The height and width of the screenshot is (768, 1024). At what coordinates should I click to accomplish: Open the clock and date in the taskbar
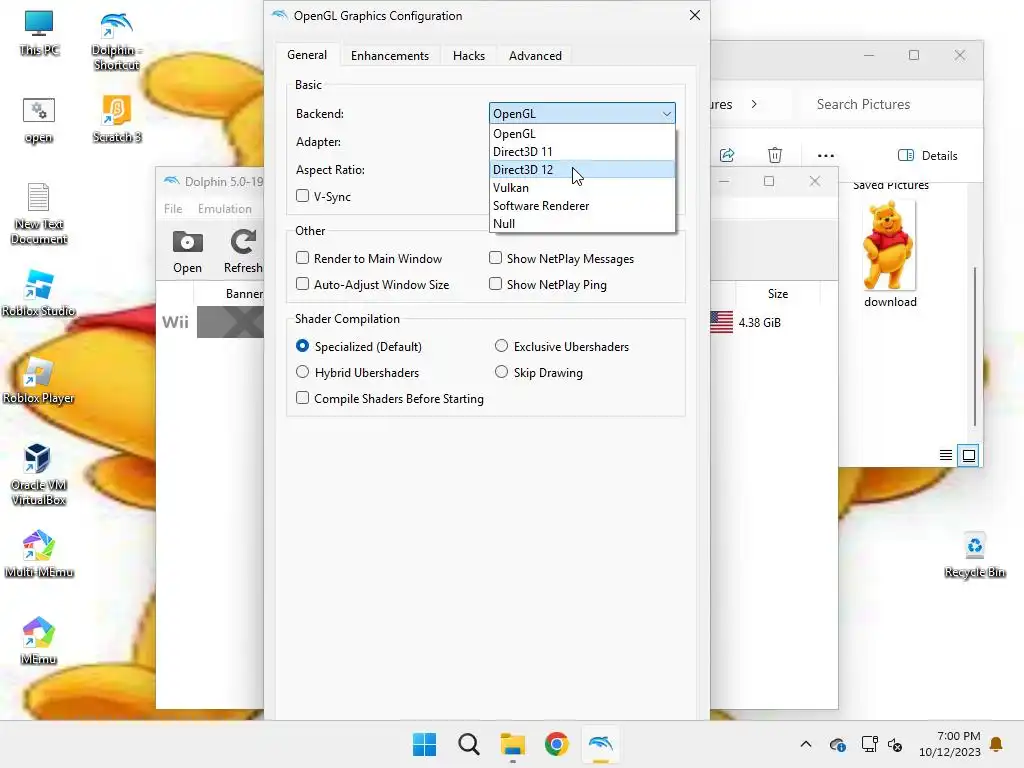(950, 744)
